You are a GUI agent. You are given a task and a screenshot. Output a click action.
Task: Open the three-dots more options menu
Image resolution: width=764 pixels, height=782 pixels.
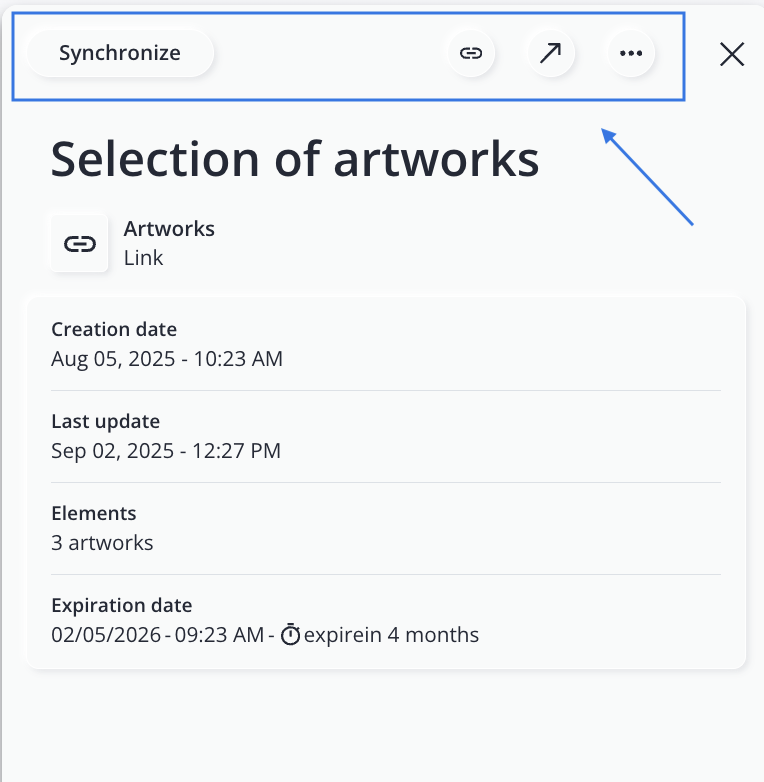(x=631, y=53)
